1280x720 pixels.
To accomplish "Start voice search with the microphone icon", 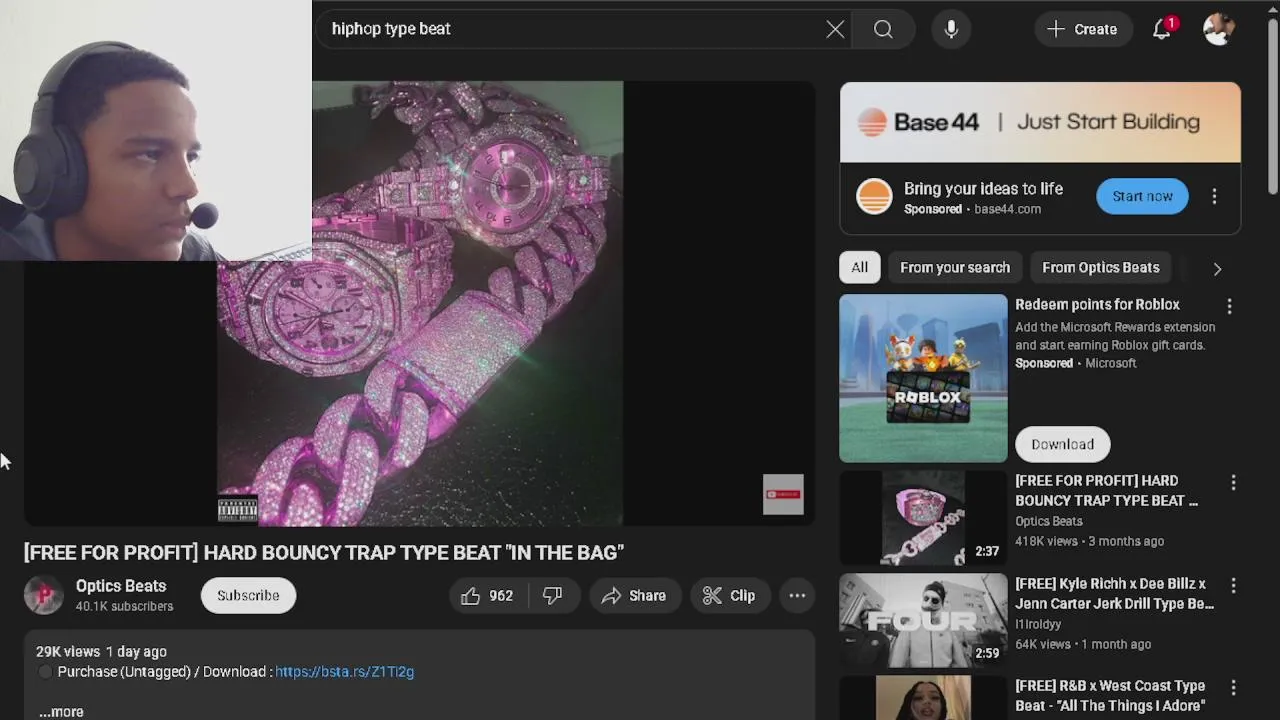I will coord(951,29).
